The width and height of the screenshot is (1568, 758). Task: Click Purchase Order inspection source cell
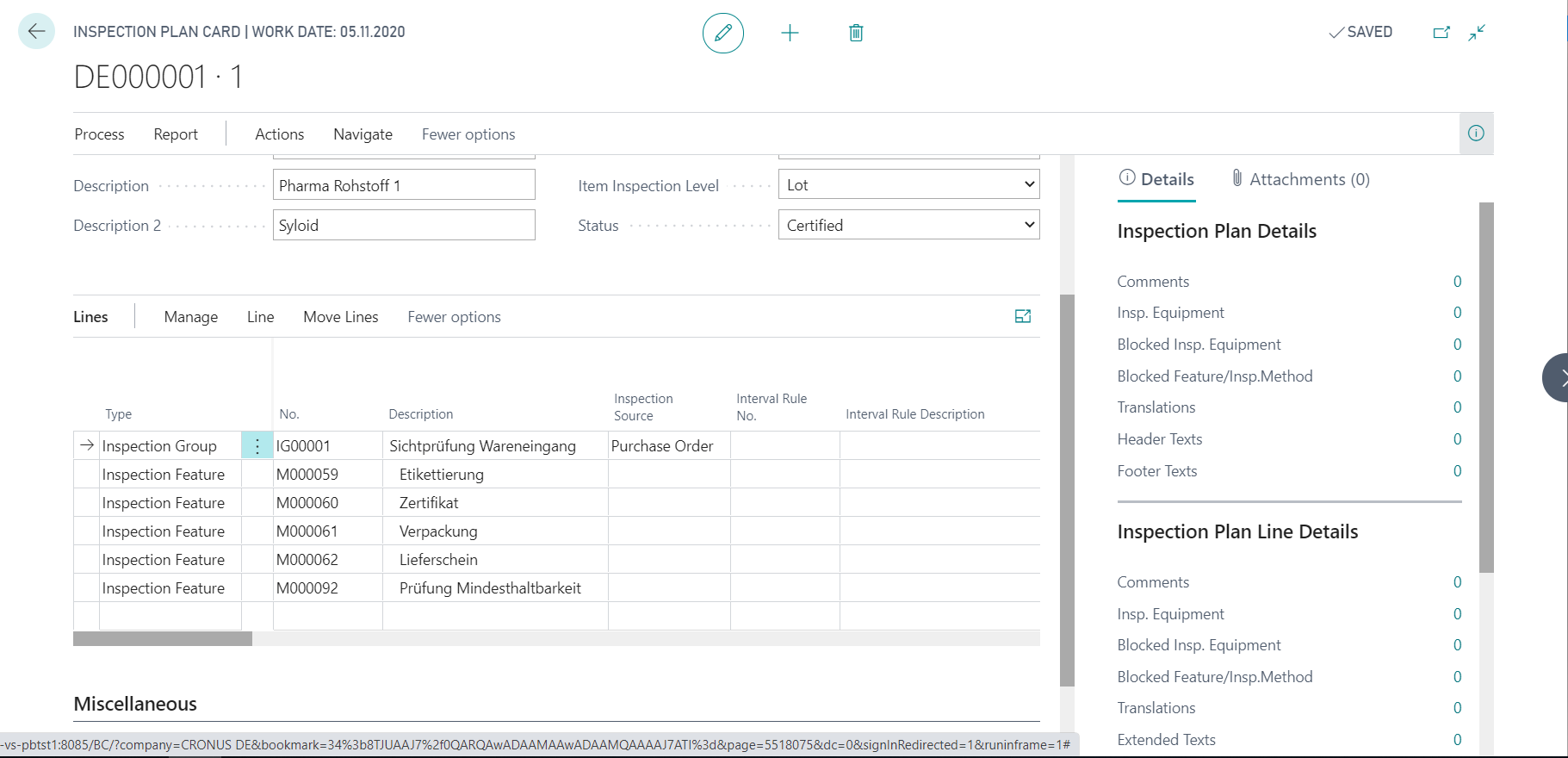(669, 446)
